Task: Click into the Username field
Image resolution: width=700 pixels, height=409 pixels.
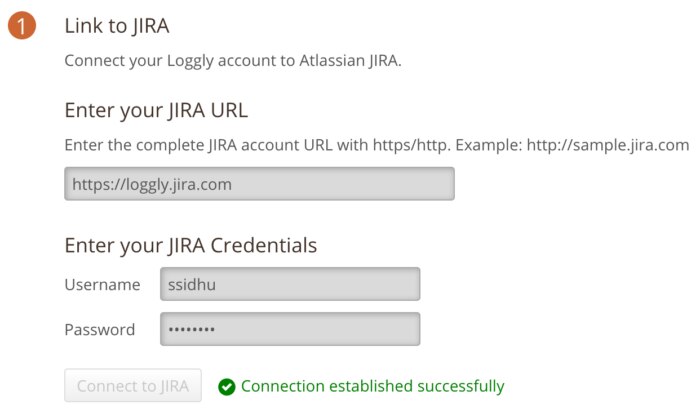Action: click(289, 284)
